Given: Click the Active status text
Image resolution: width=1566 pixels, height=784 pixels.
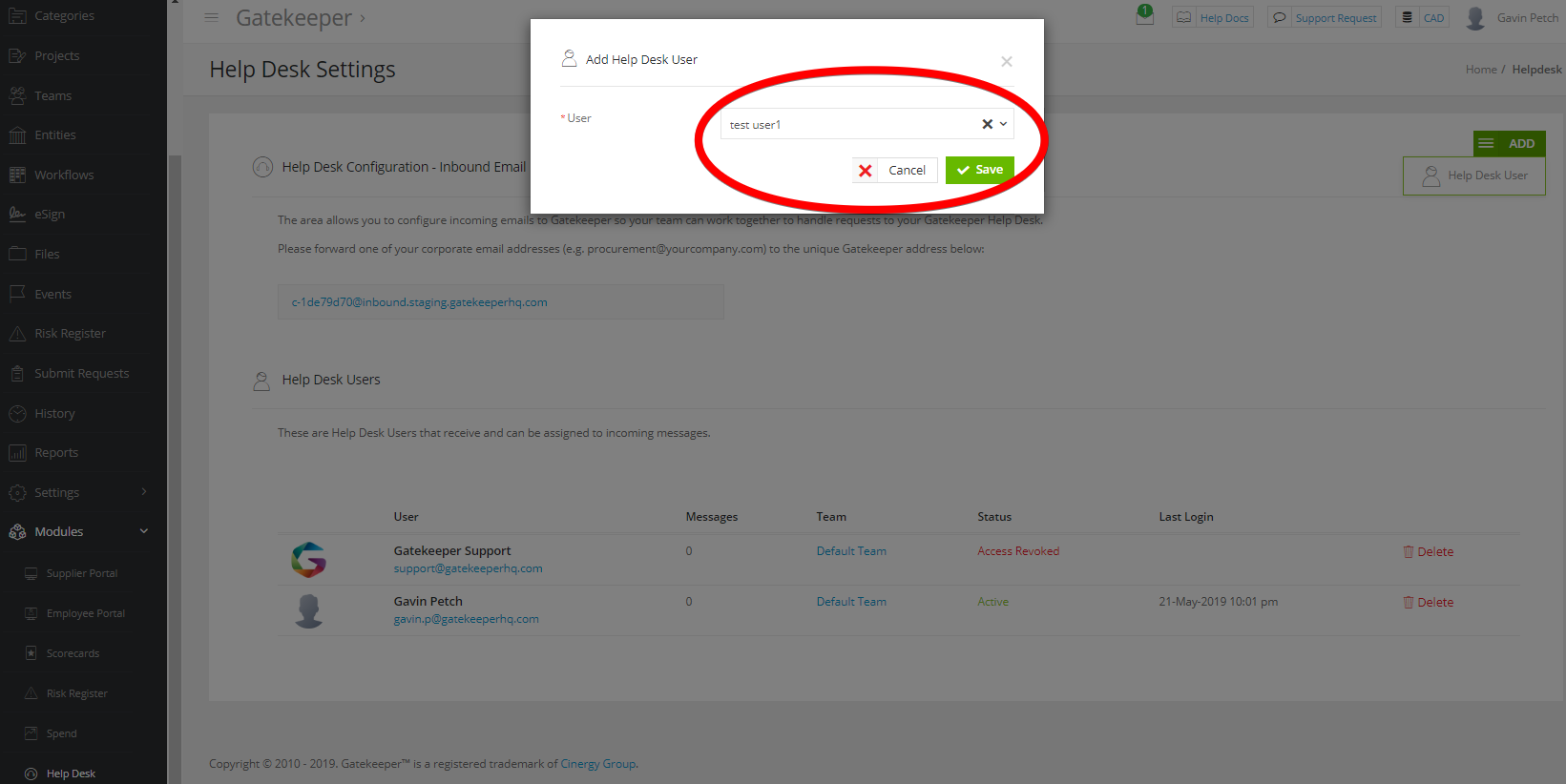Looking at the screenshot, I should [x=992, y=602].
